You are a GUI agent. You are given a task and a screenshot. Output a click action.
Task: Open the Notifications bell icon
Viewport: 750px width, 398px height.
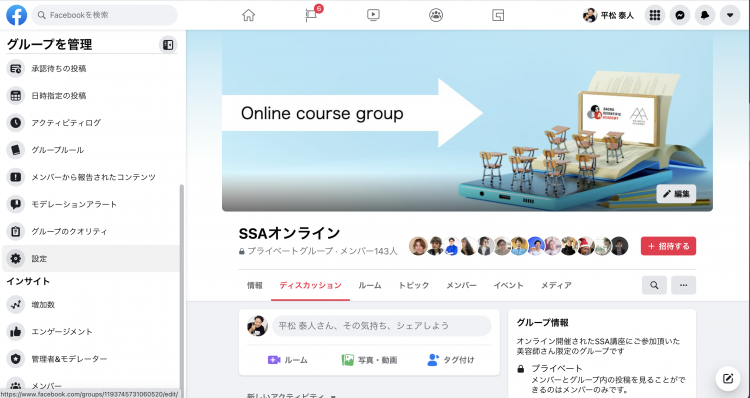click(x=705, y=15)
